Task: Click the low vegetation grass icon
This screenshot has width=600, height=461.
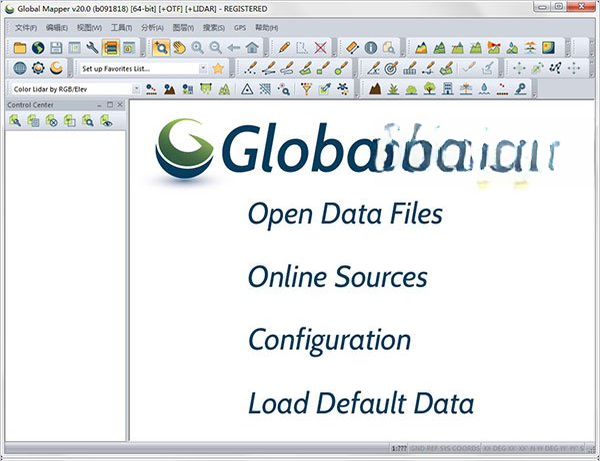Action: pyautogui.click(x=393, y=89)
